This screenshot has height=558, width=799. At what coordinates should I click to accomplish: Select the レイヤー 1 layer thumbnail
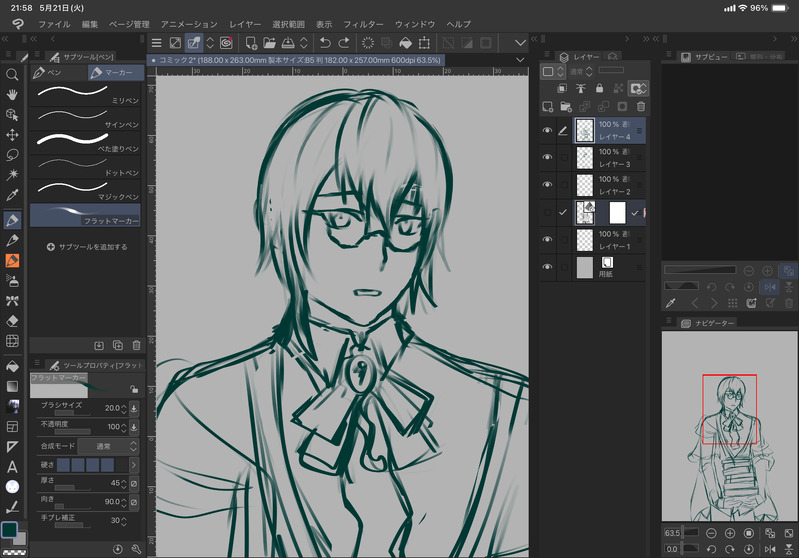click(x=584, y=240)
